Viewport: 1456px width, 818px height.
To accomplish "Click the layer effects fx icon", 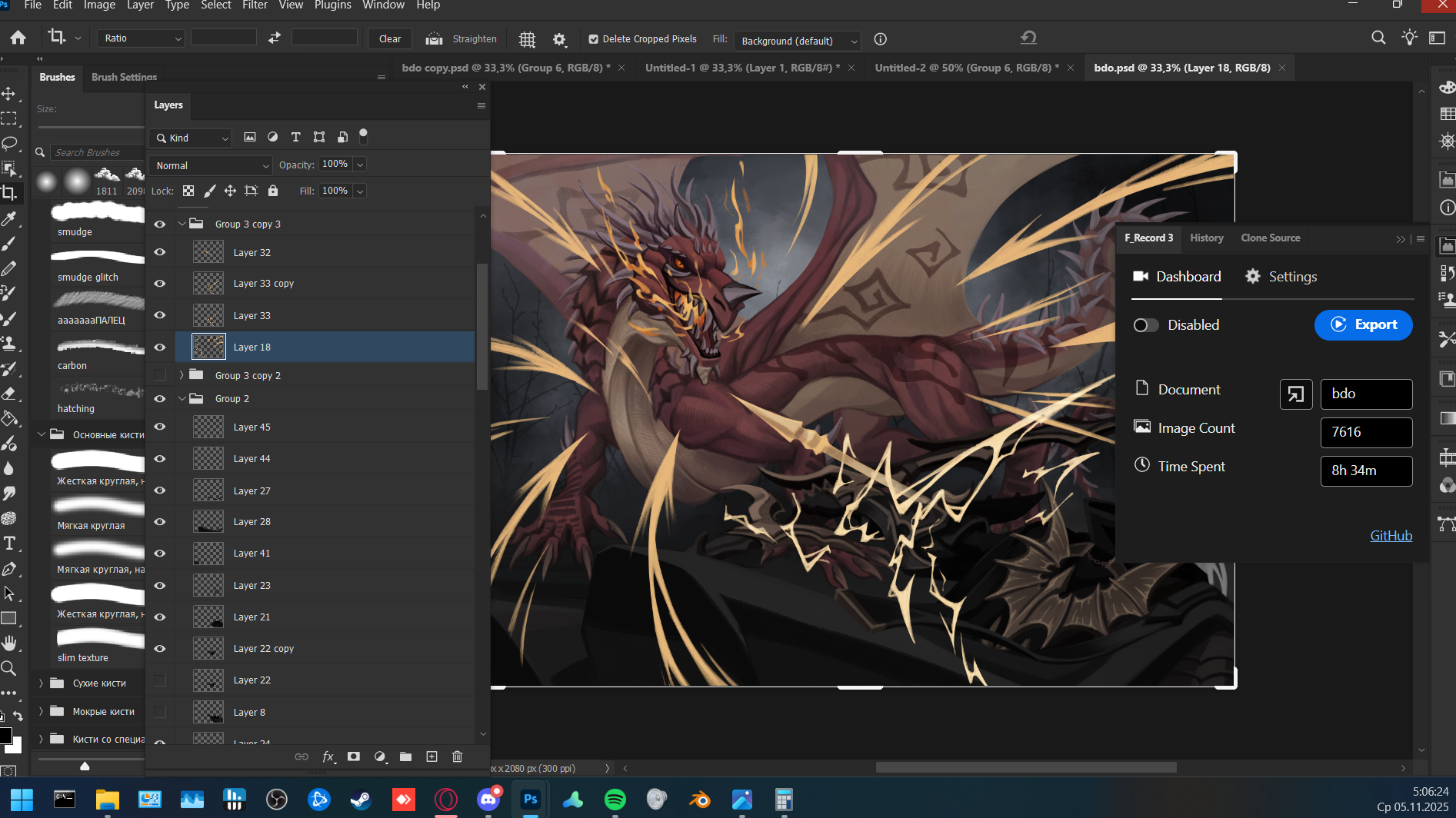I will pyautogui.click(x=328, y=756).
